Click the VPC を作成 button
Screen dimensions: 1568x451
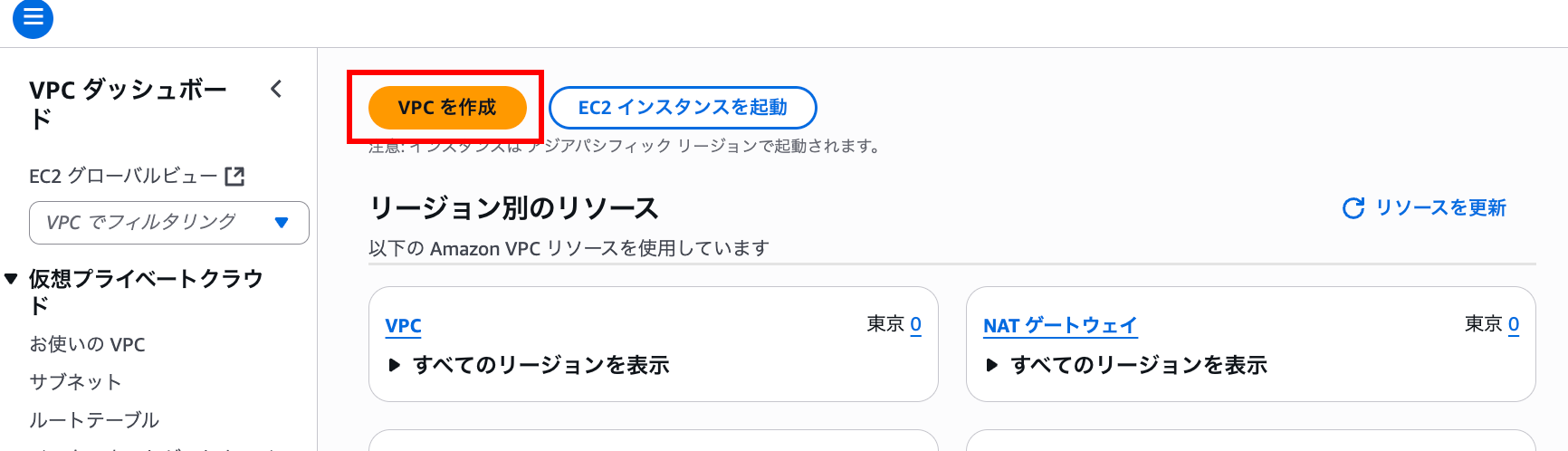click(447, 108)
